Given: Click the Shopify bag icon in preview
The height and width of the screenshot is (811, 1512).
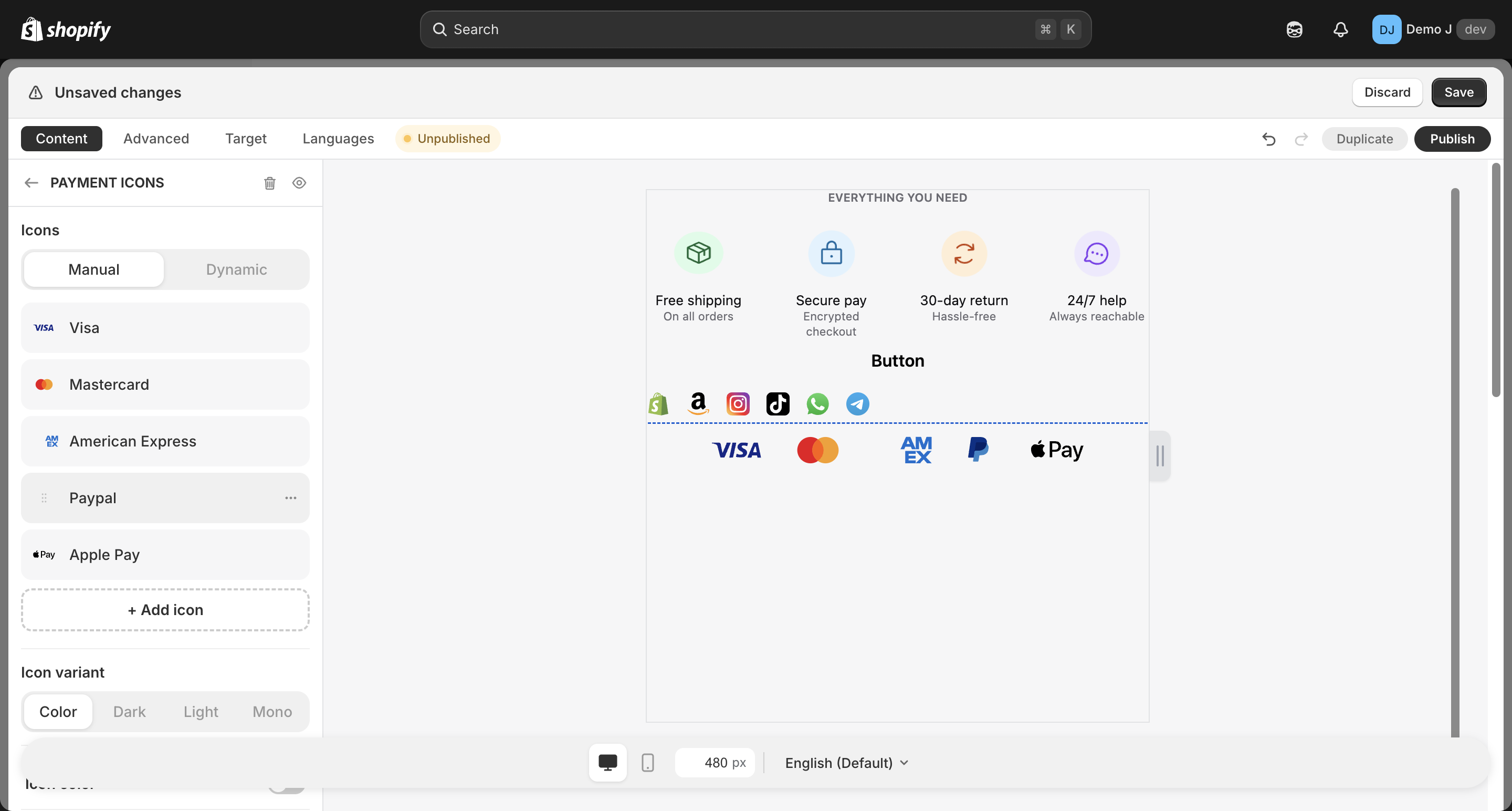Looking at the screenshot, I should point(658,404).
